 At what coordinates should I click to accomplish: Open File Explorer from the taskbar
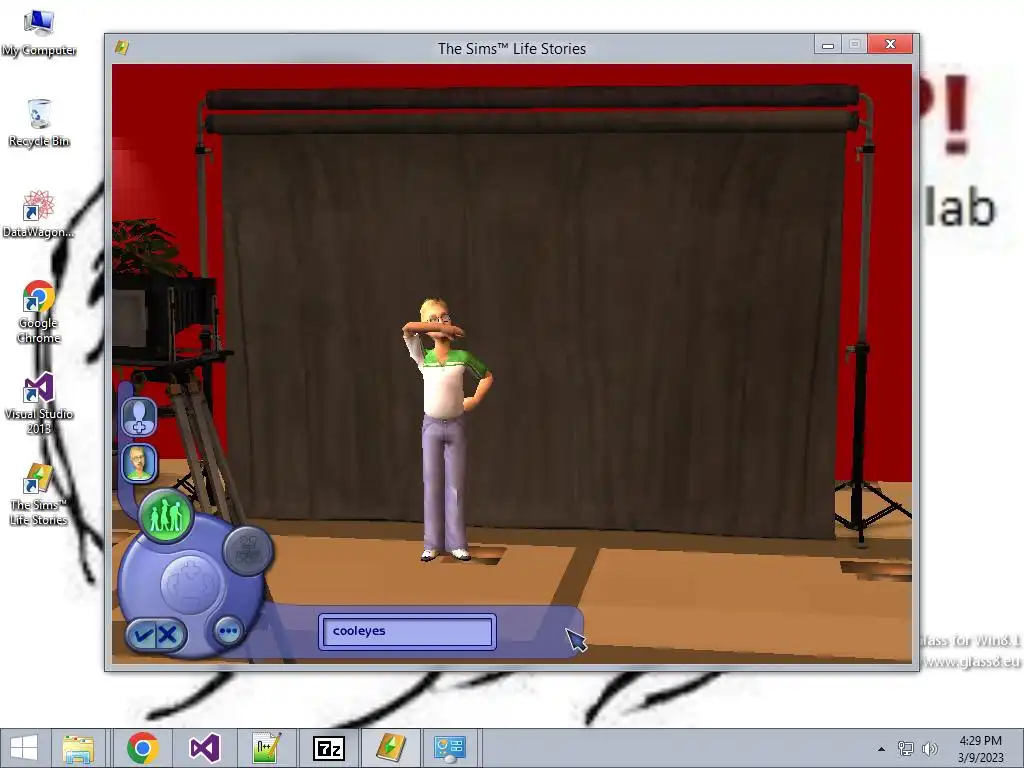[78, 748]
